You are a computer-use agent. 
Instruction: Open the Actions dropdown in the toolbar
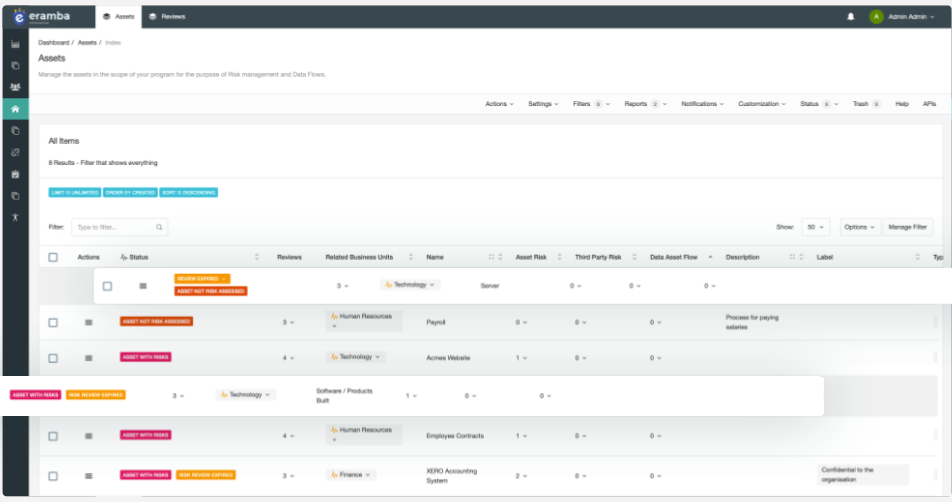coord(499,104)
